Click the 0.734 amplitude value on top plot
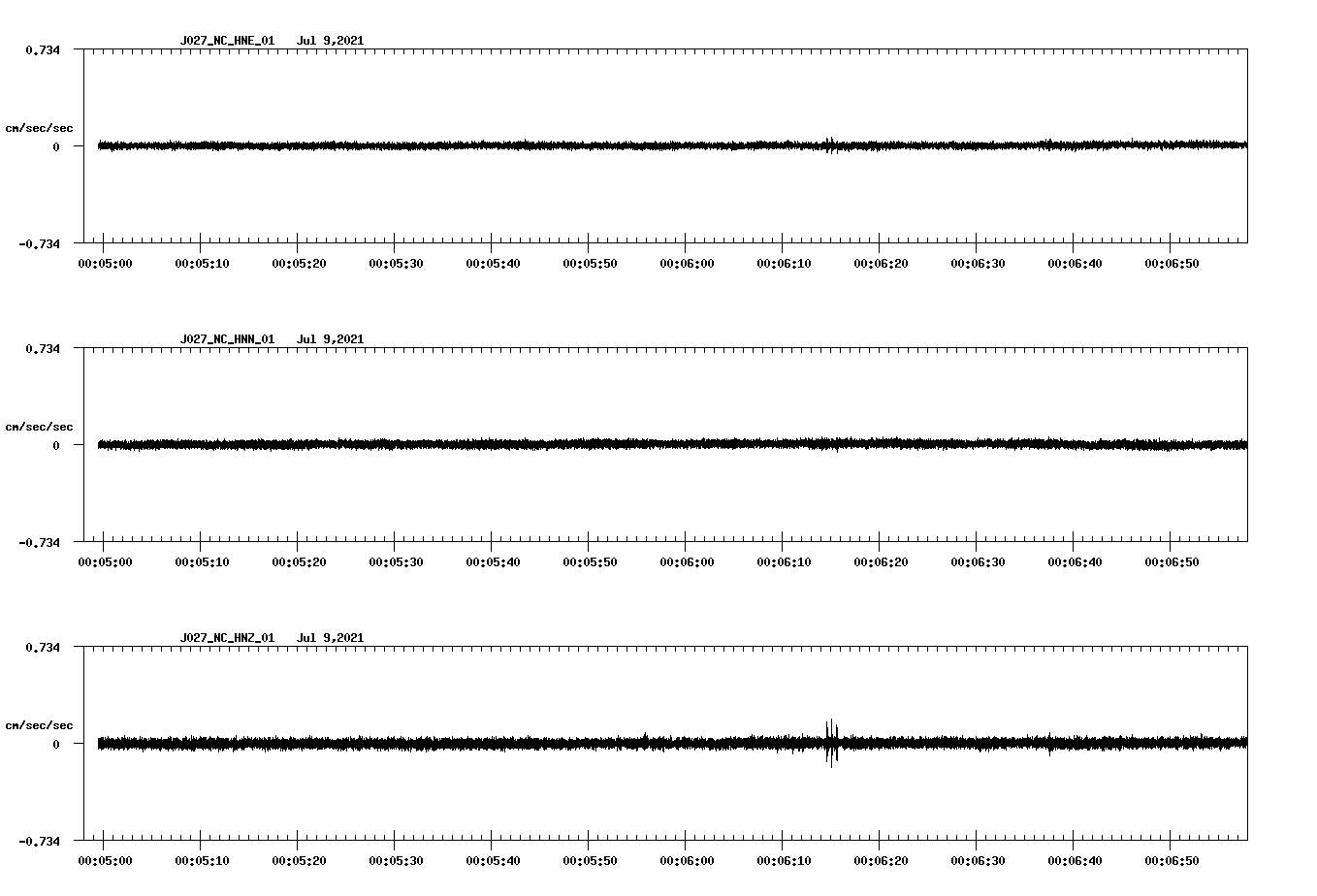The image size is (1317, 896). point(45,48)
